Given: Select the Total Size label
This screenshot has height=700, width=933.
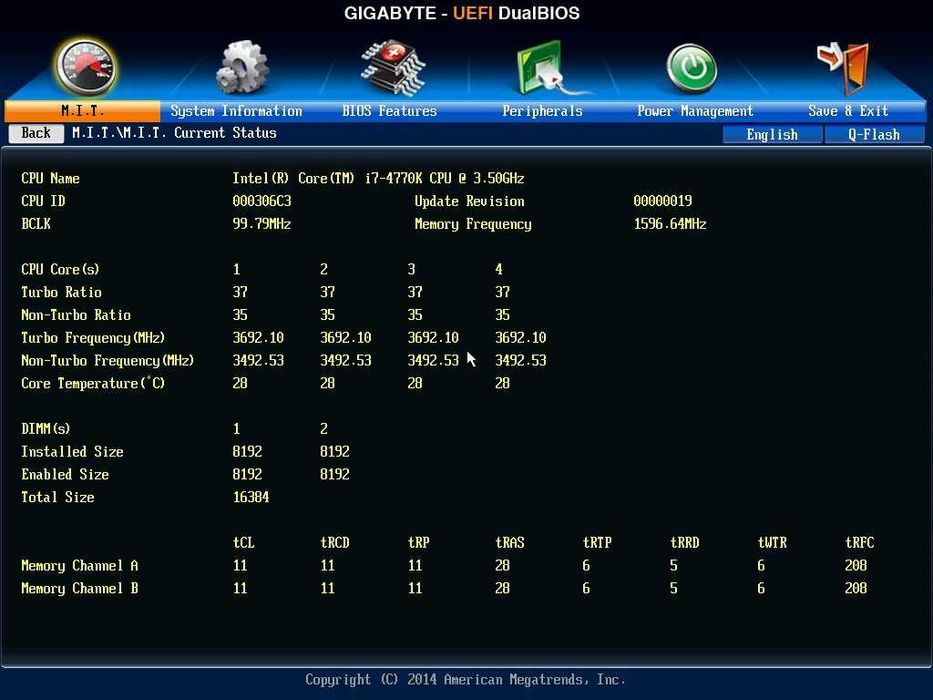Looking at the screenshot, I should pyautogui.click(x=58, y=497).
